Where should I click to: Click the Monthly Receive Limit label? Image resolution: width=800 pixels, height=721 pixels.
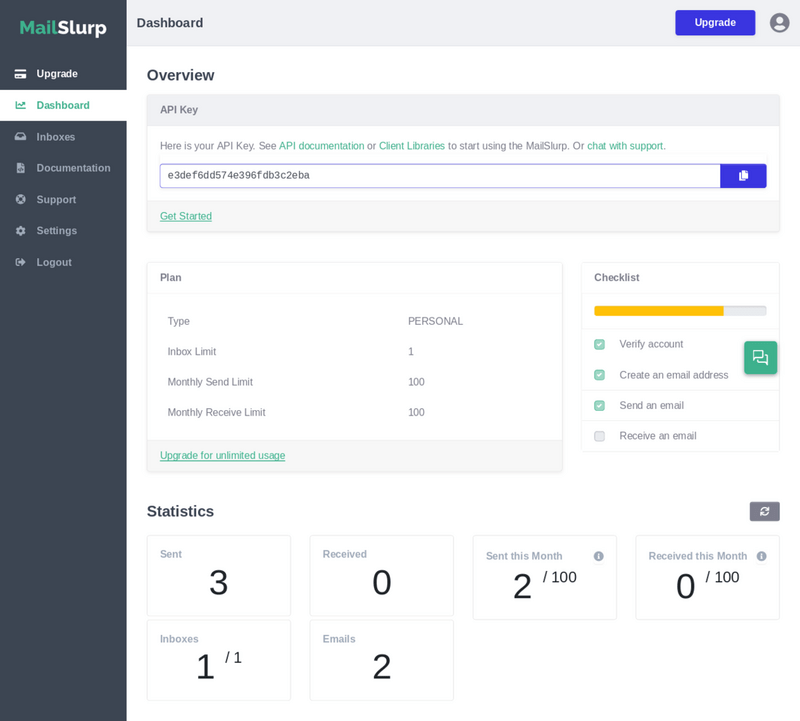coord(216,412)
